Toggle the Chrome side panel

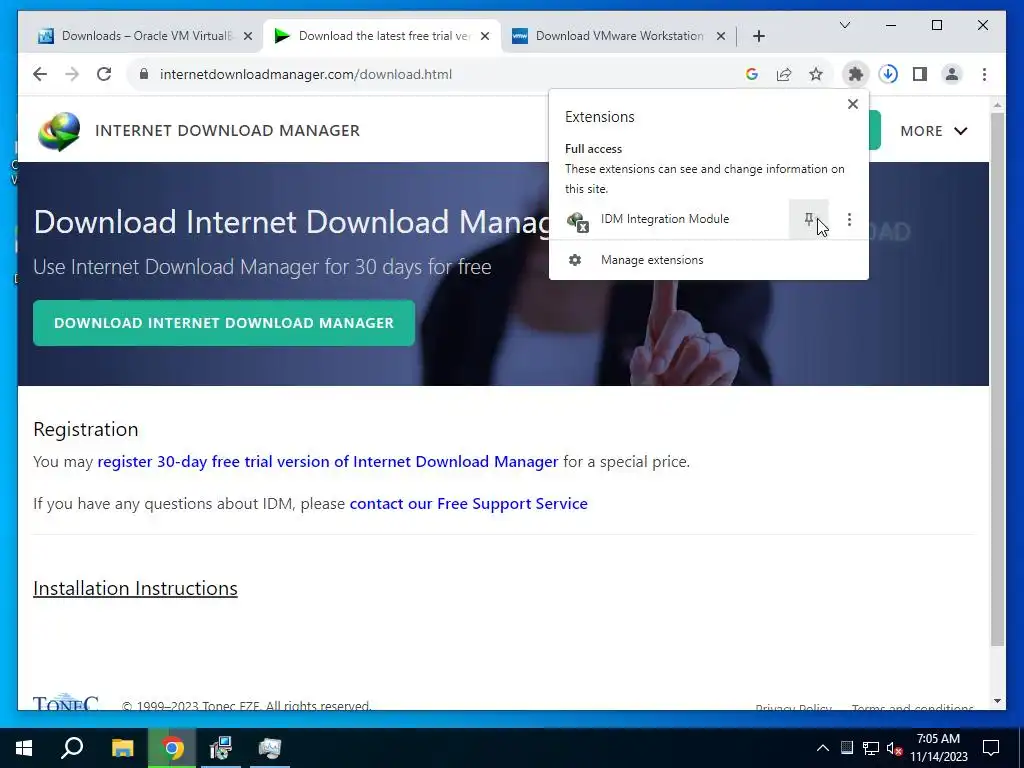(920, 74)
